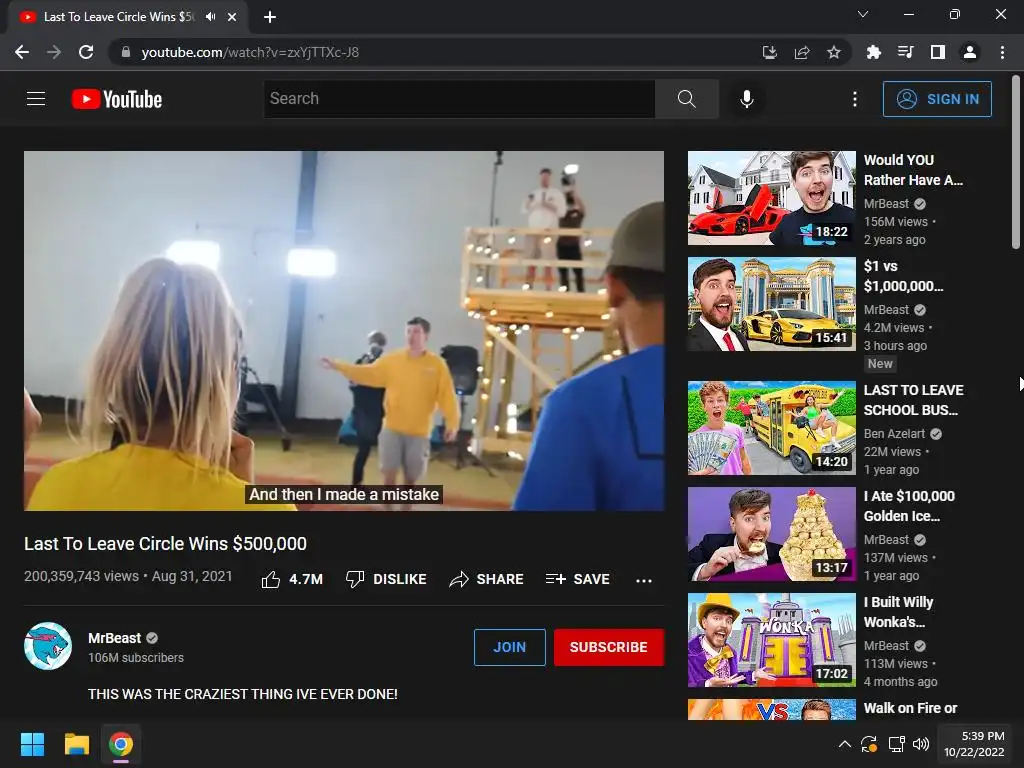Image resolution: width=1024 pixels, height=768 pixels.
Task: Click the video title 'Last To Leave Circle Wins $500,000'
Action: pyautogui.click(x=165, y=543)
